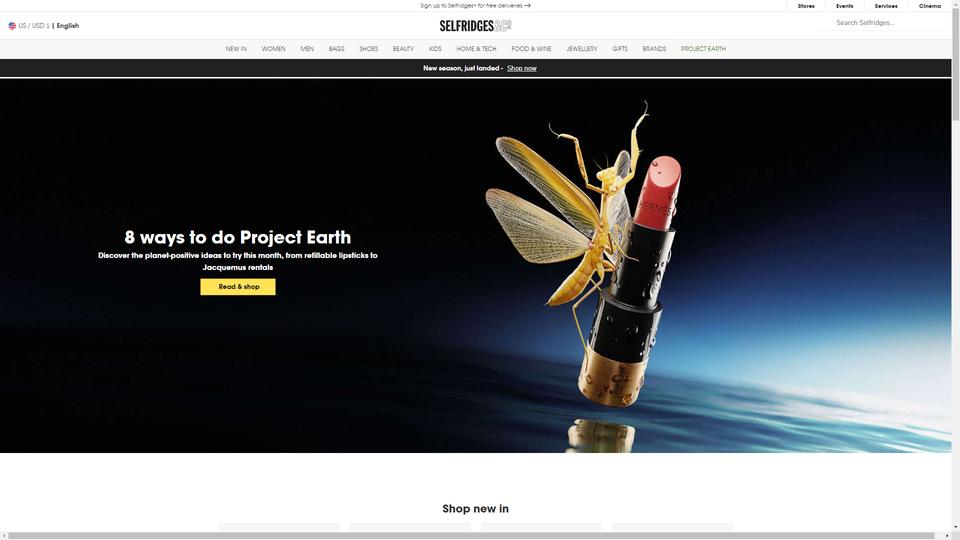
Task: Click the Hermès lipstick hero image
Action: pyautogui.click(x=476, y=266)
